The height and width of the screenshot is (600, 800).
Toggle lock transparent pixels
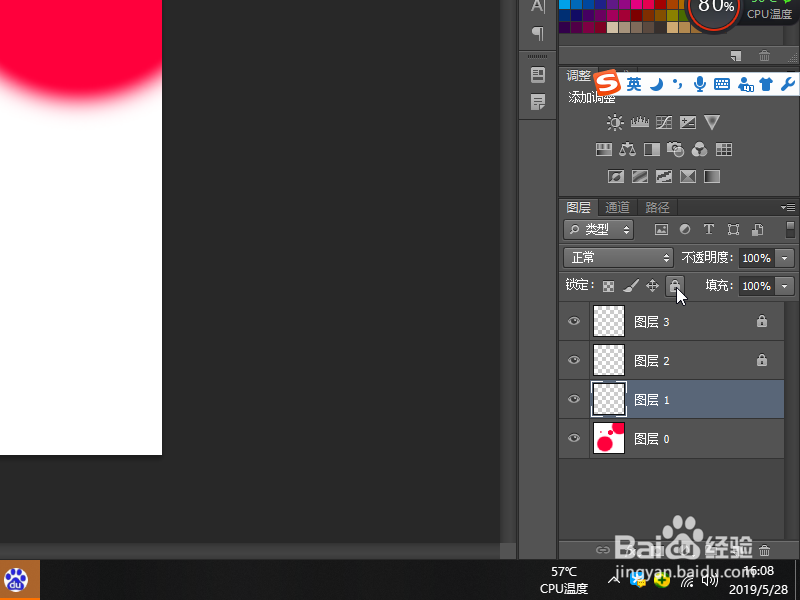coord(608,286)
